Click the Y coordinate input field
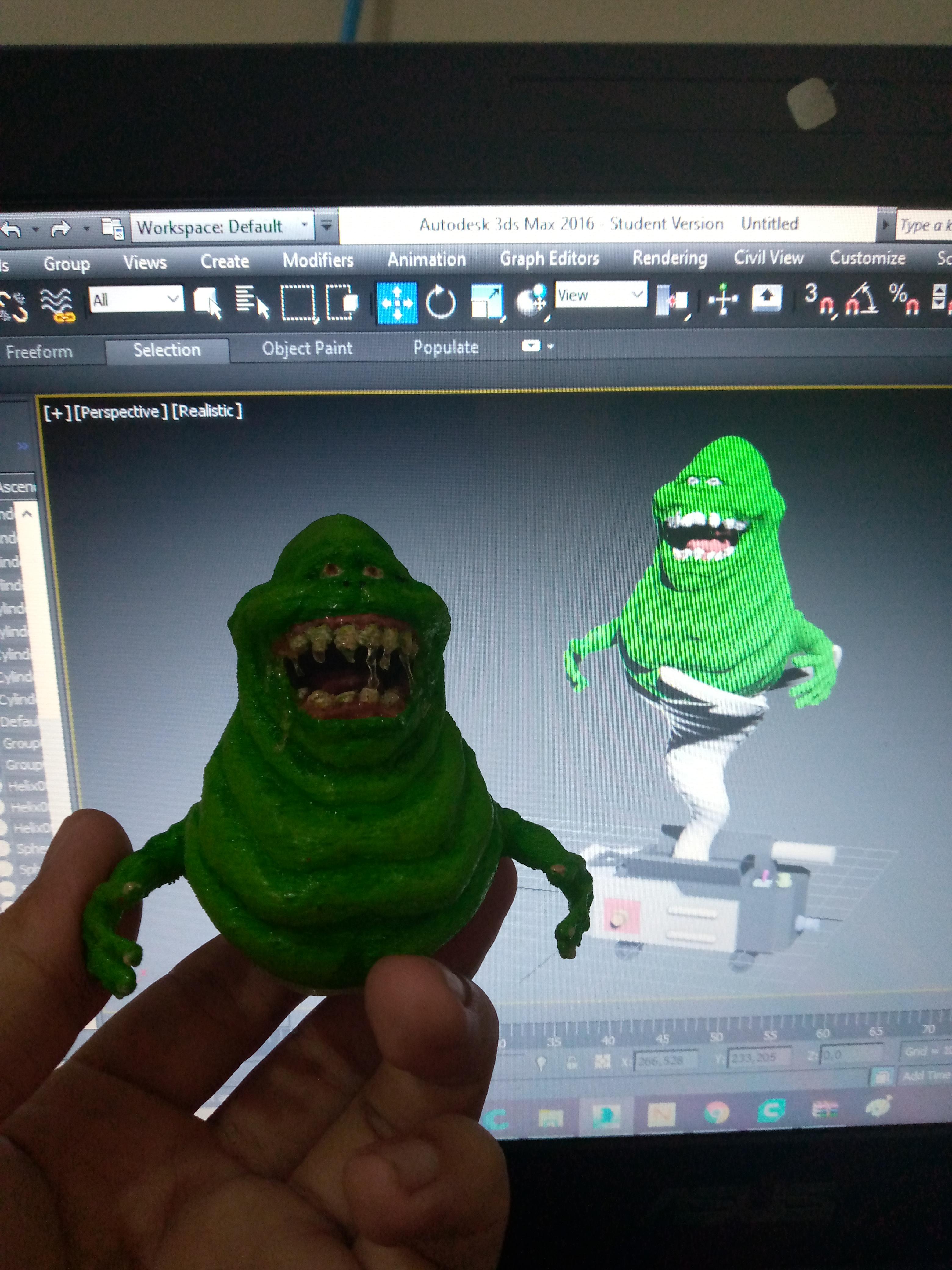The height and width of the screenshot is (1270, 952). [x=759, y=1057]
